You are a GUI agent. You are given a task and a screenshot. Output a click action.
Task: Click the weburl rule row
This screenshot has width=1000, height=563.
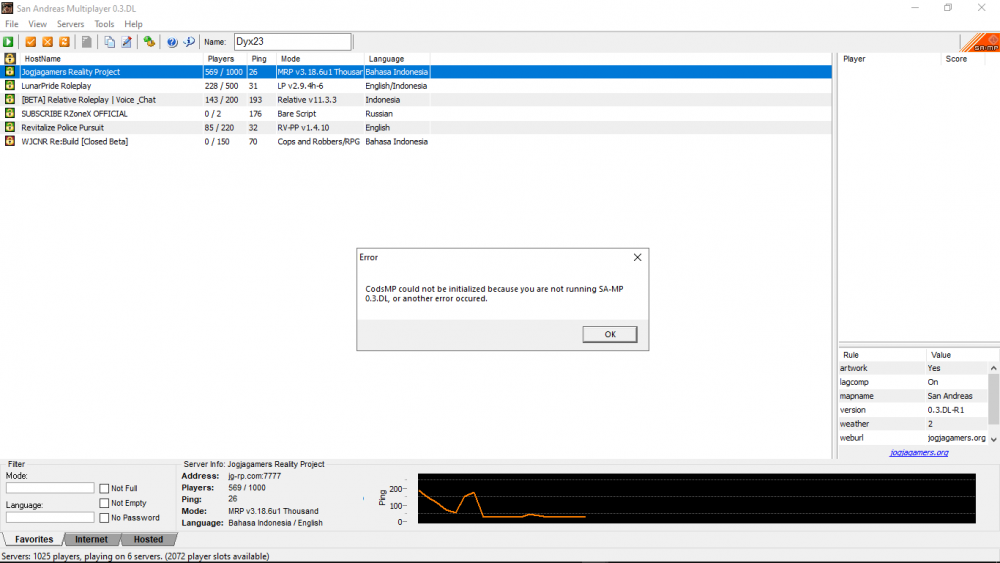point(913,438)
